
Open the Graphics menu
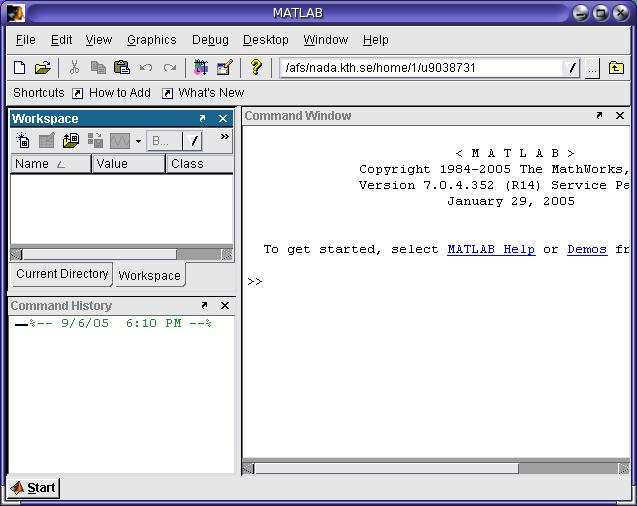pos(152,40)
